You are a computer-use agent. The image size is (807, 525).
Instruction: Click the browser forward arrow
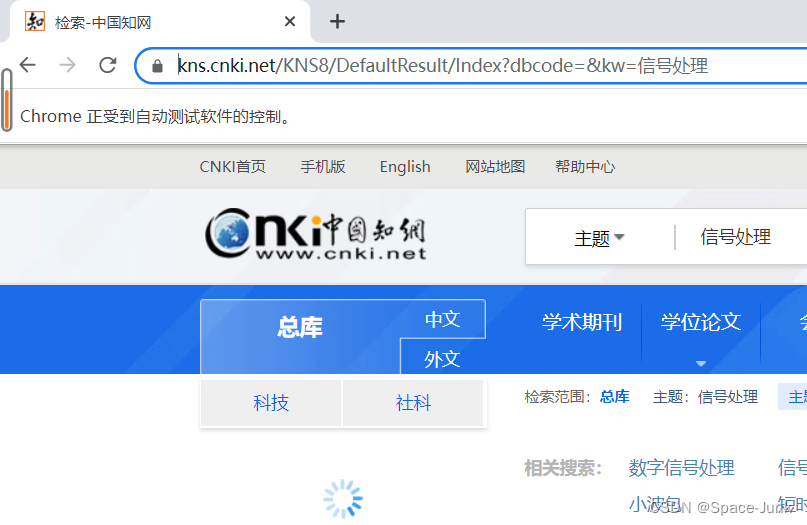(67, 65)
